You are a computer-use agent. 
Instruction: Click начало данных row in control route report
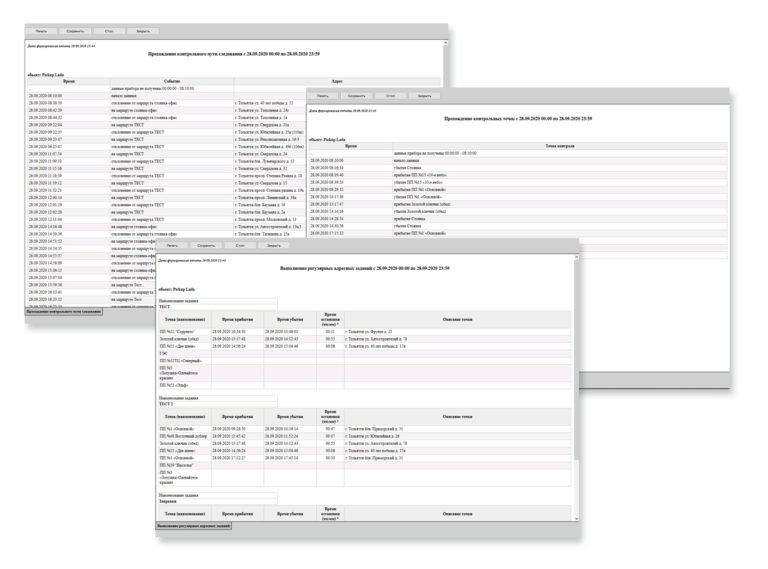pos(167,96)
